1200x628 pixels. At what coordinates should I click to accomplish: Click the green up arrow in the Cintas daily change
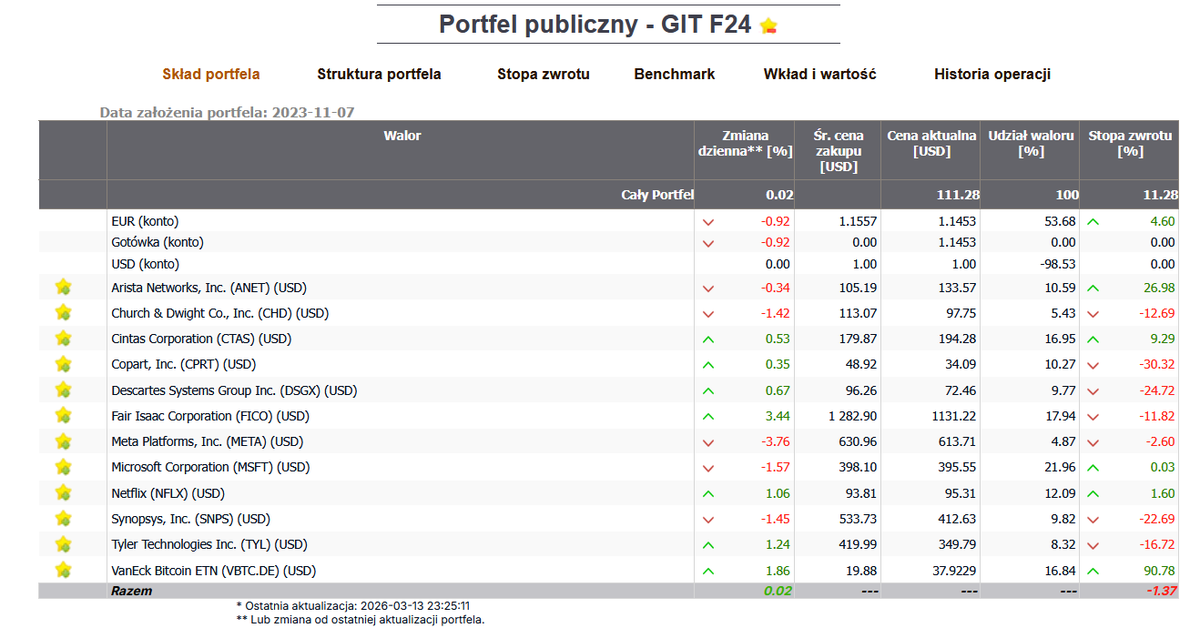click(x=708, y=339)
